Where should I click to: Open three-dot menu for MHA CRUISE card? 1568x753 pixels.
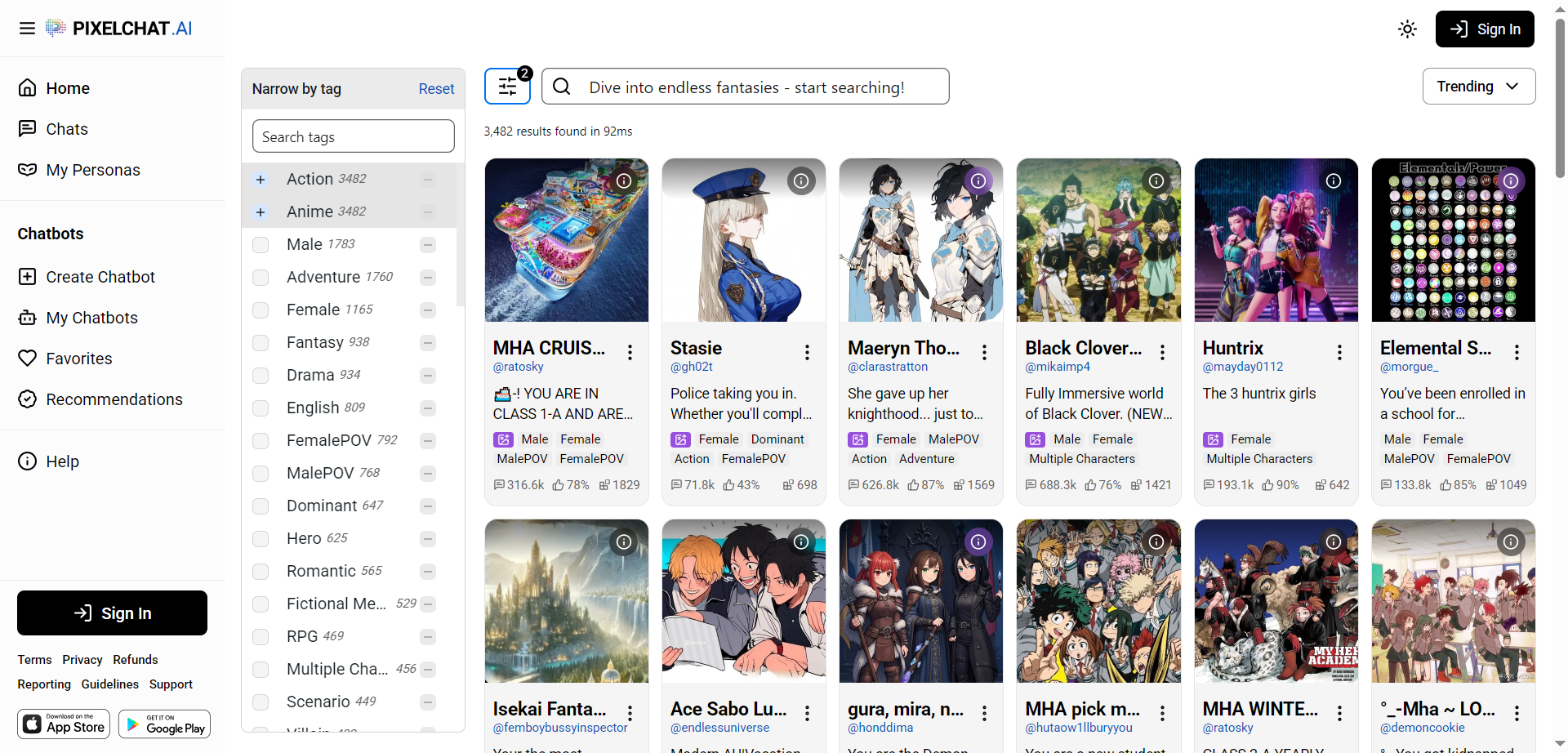630,352
